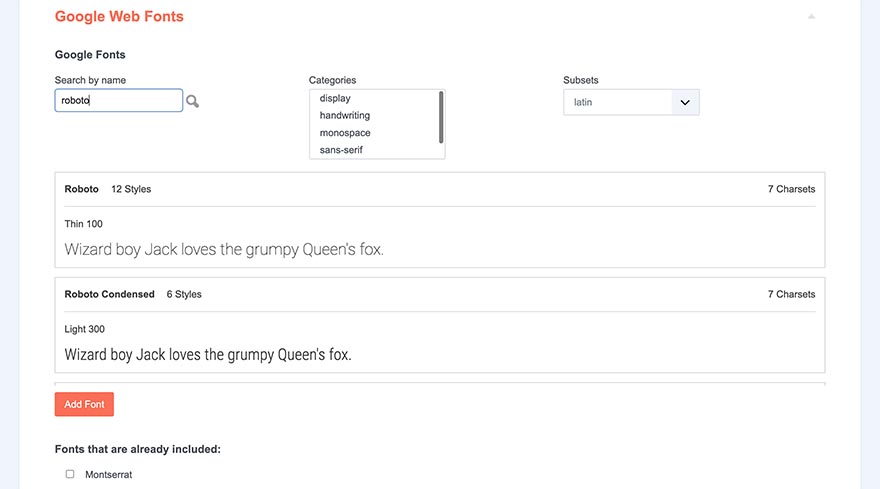Click the Montserrat font label
Viewport: 880px width, 489px height.
[108, 474]
